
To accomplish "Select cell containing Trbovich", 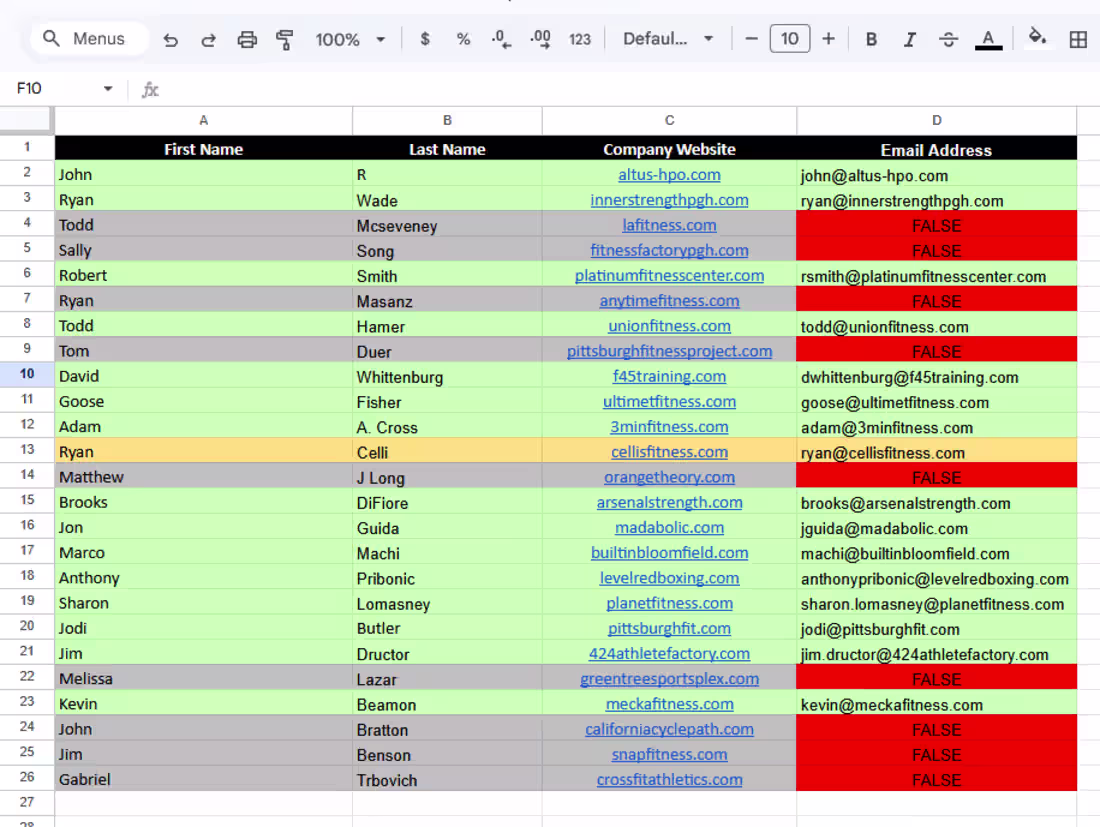I will (x=447, y=780).
